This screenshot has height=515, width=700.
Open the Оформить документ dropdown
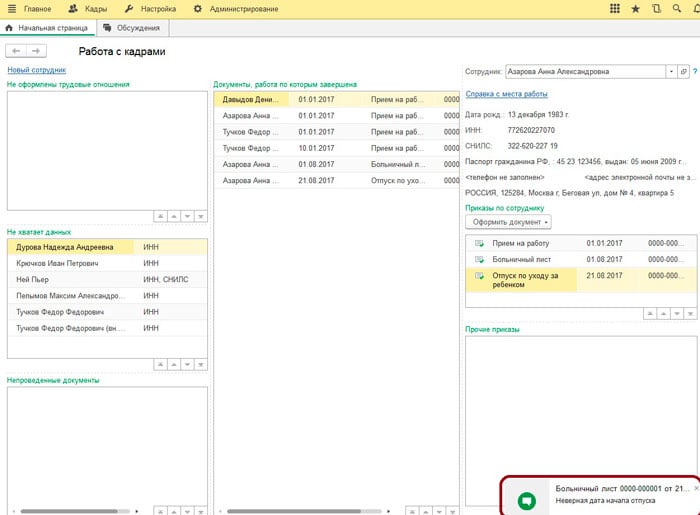click(x=508, y=221)
